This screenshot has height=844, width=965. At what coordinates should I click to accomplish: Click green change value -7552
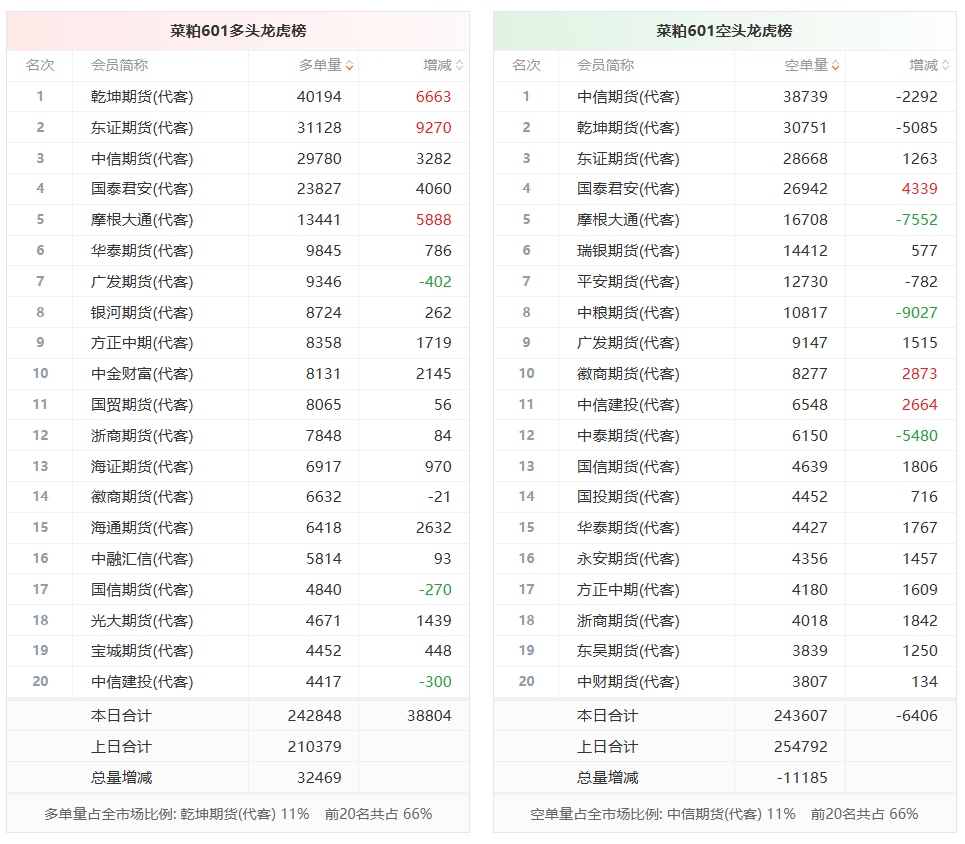click(916, 220)
